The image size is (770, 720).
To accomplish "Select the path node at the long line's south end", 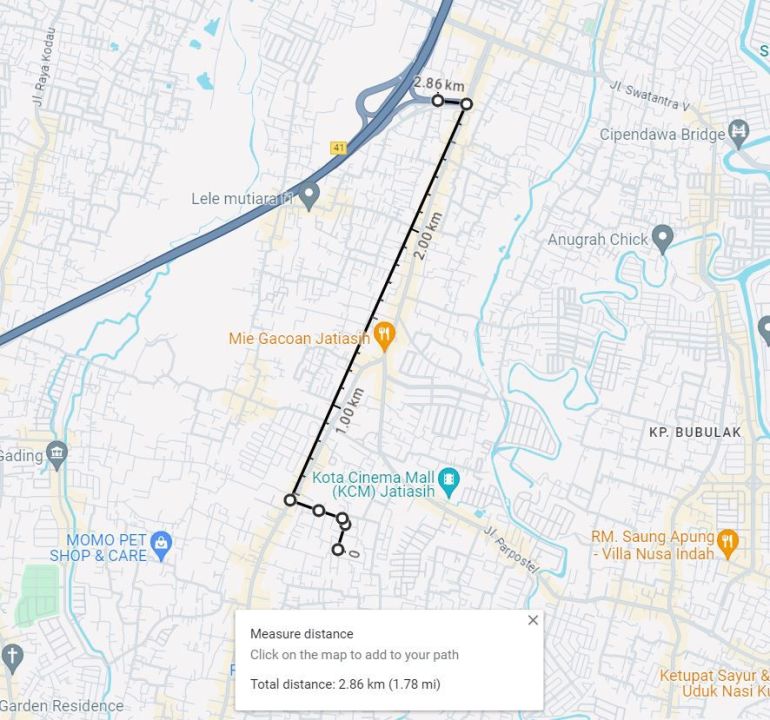I will pos(290,500).
